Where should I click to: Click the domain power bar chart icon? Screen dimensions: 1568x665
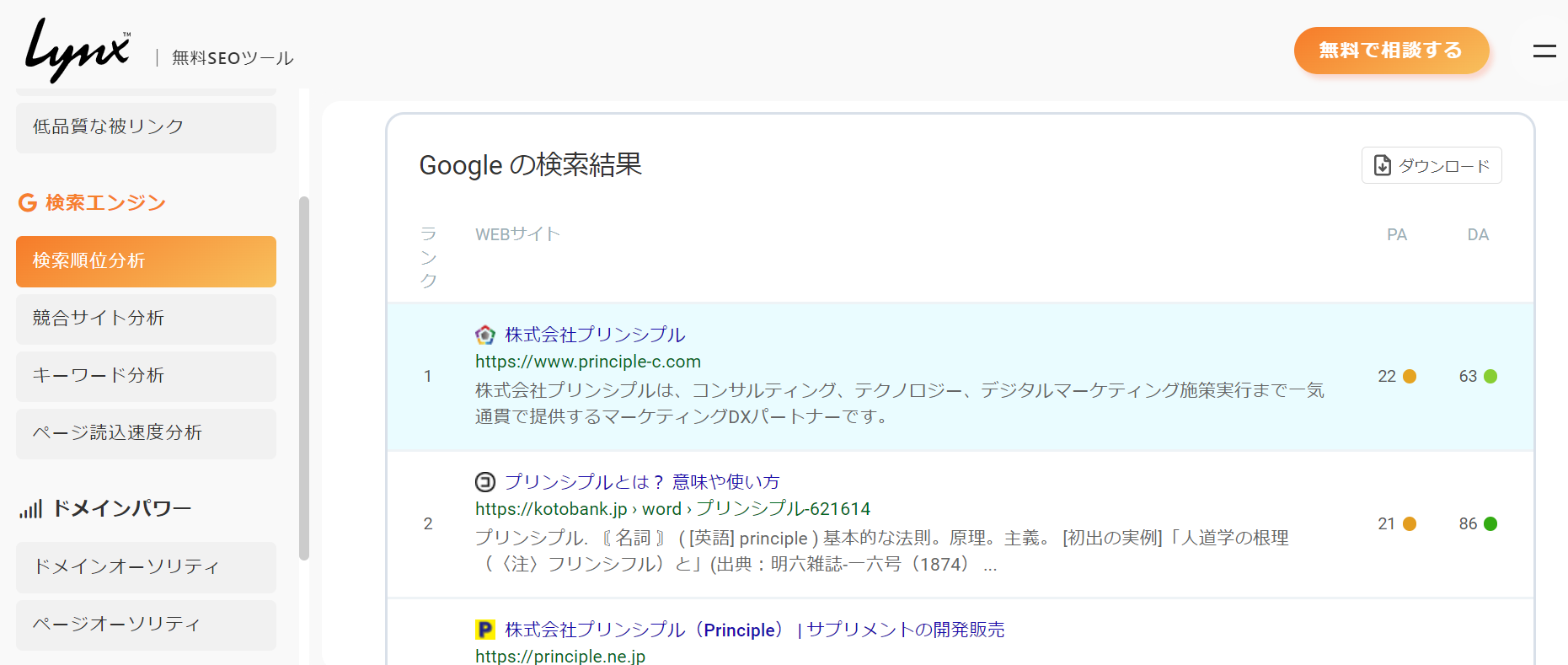tap(30, 509)
